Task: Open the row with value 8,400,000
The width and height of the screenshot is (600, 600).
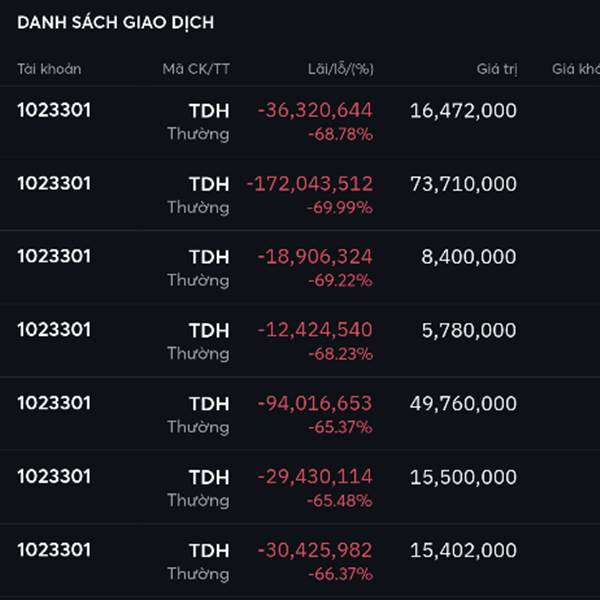Action: tap(300, 268)
